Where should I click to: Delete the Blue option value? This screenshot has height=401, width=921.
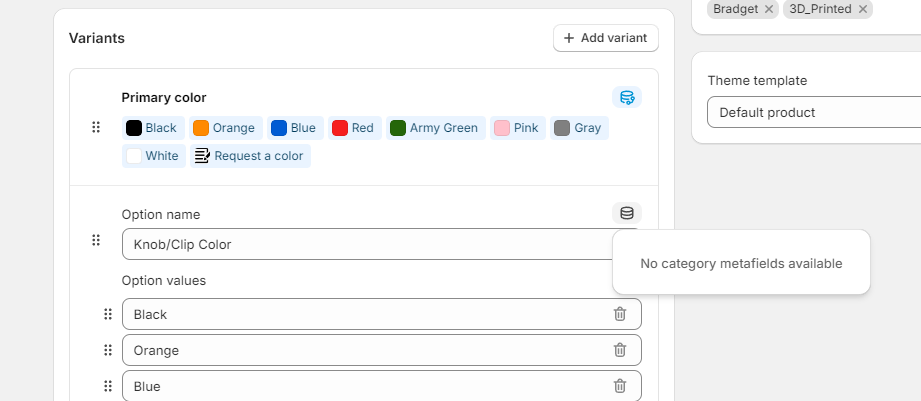click(620, 386)
